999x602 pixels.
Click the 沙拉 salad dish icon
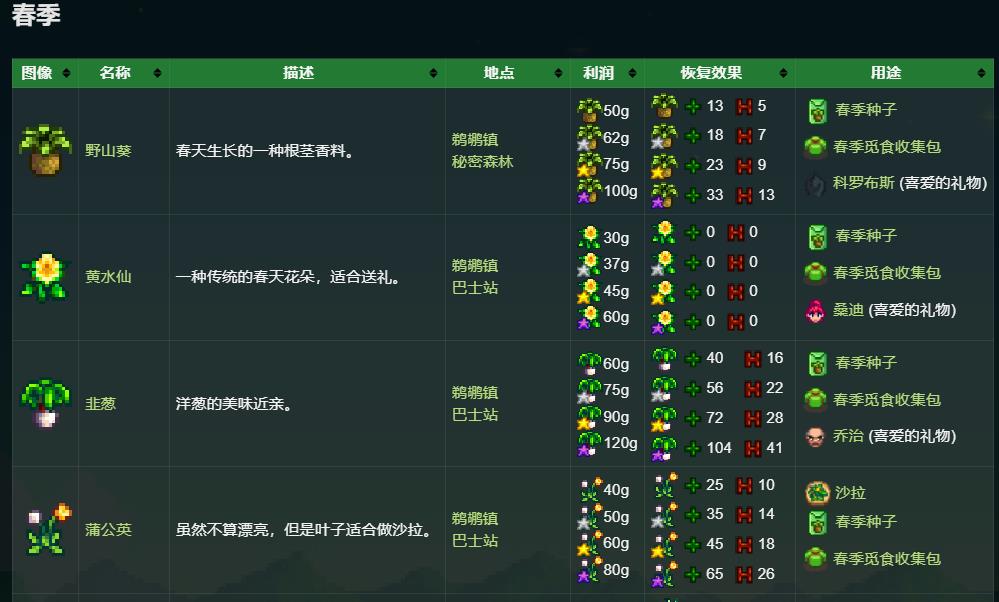(x=817, y=492)
